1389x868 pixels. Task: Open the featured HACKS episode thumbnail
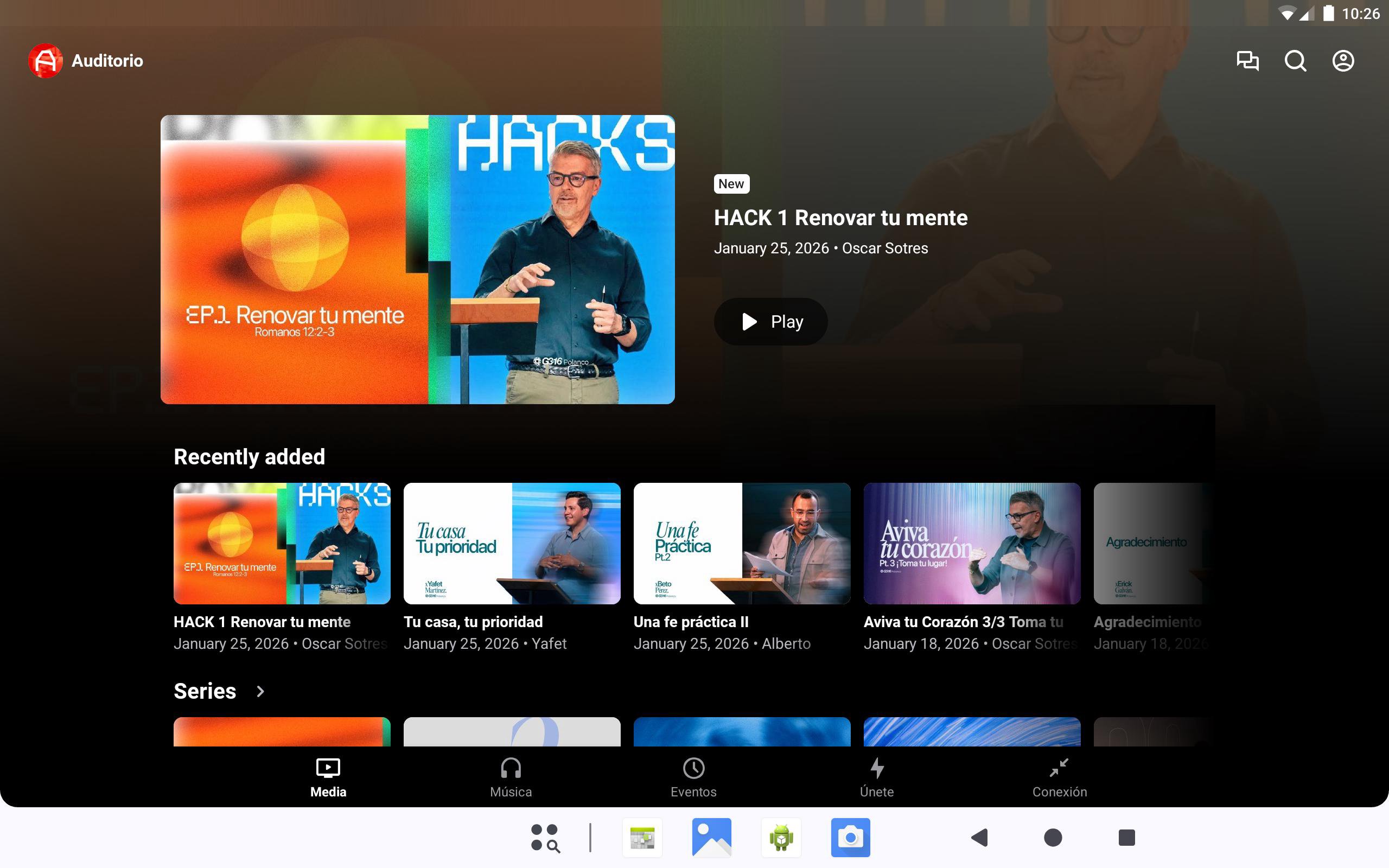click(x=417, y=259)
